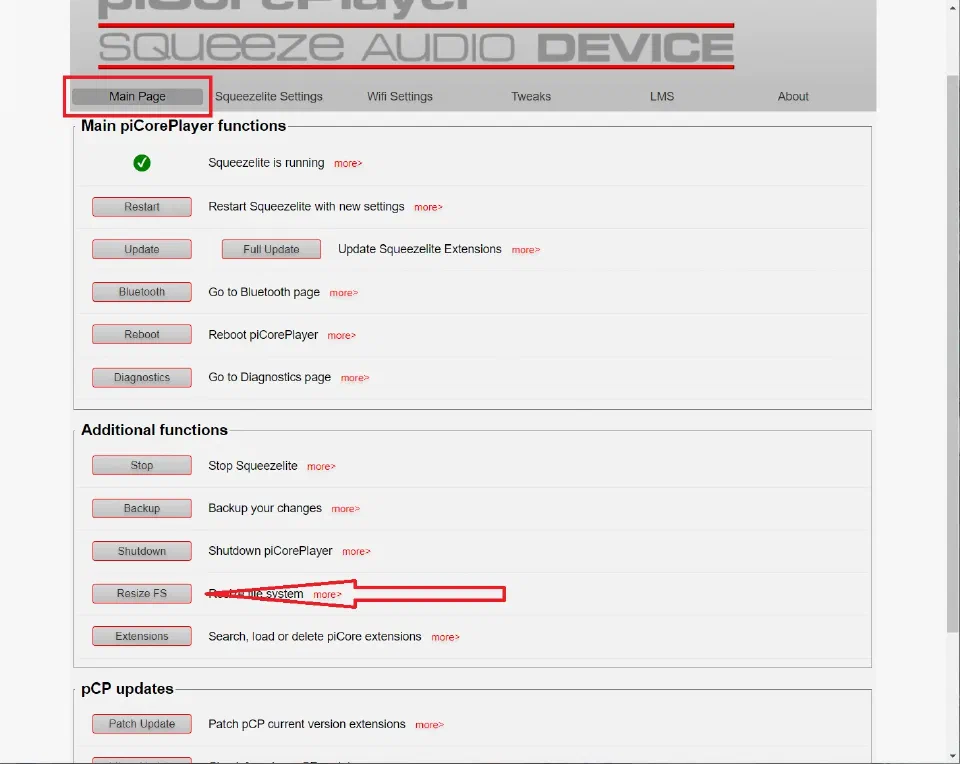Click the 'Backup your changes' text
This screenshot has width=960, height=764.
[x=265, y=508]
